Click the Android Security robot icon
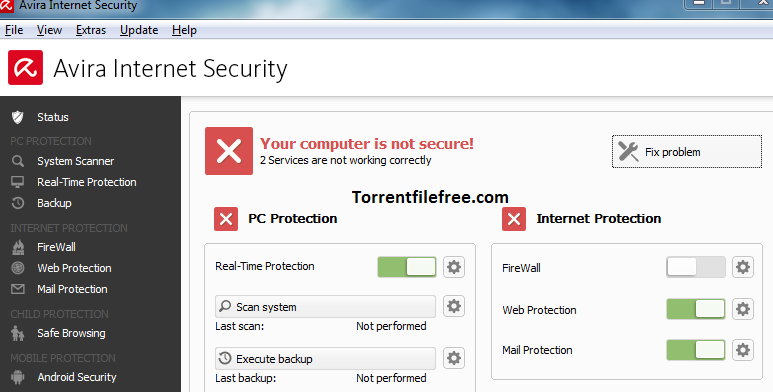This screenshot has width=773, height=392. pyautogui.click(x=18, y=377)
